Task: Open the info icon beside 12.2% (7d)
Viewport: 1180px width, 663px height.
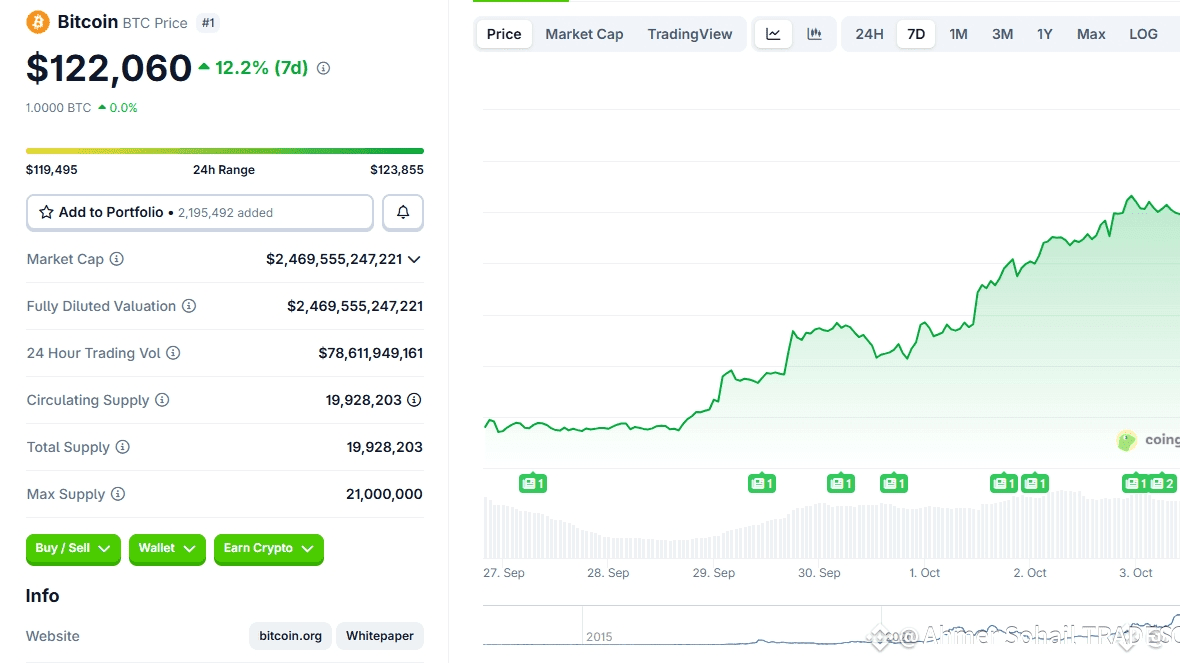Action: 324,68
